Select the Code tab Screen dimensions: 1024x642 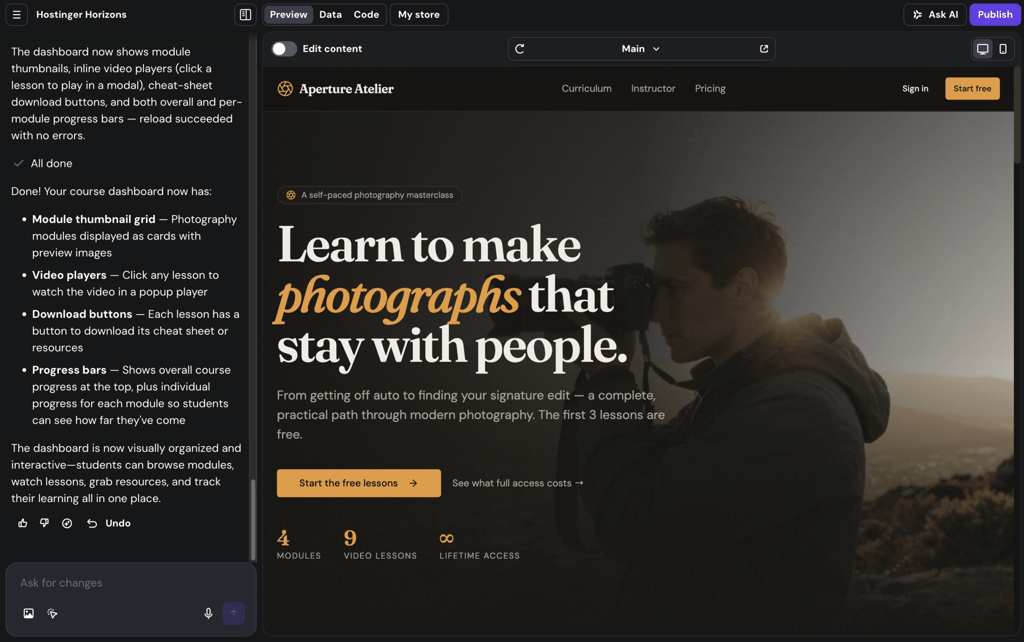(366, 14)
